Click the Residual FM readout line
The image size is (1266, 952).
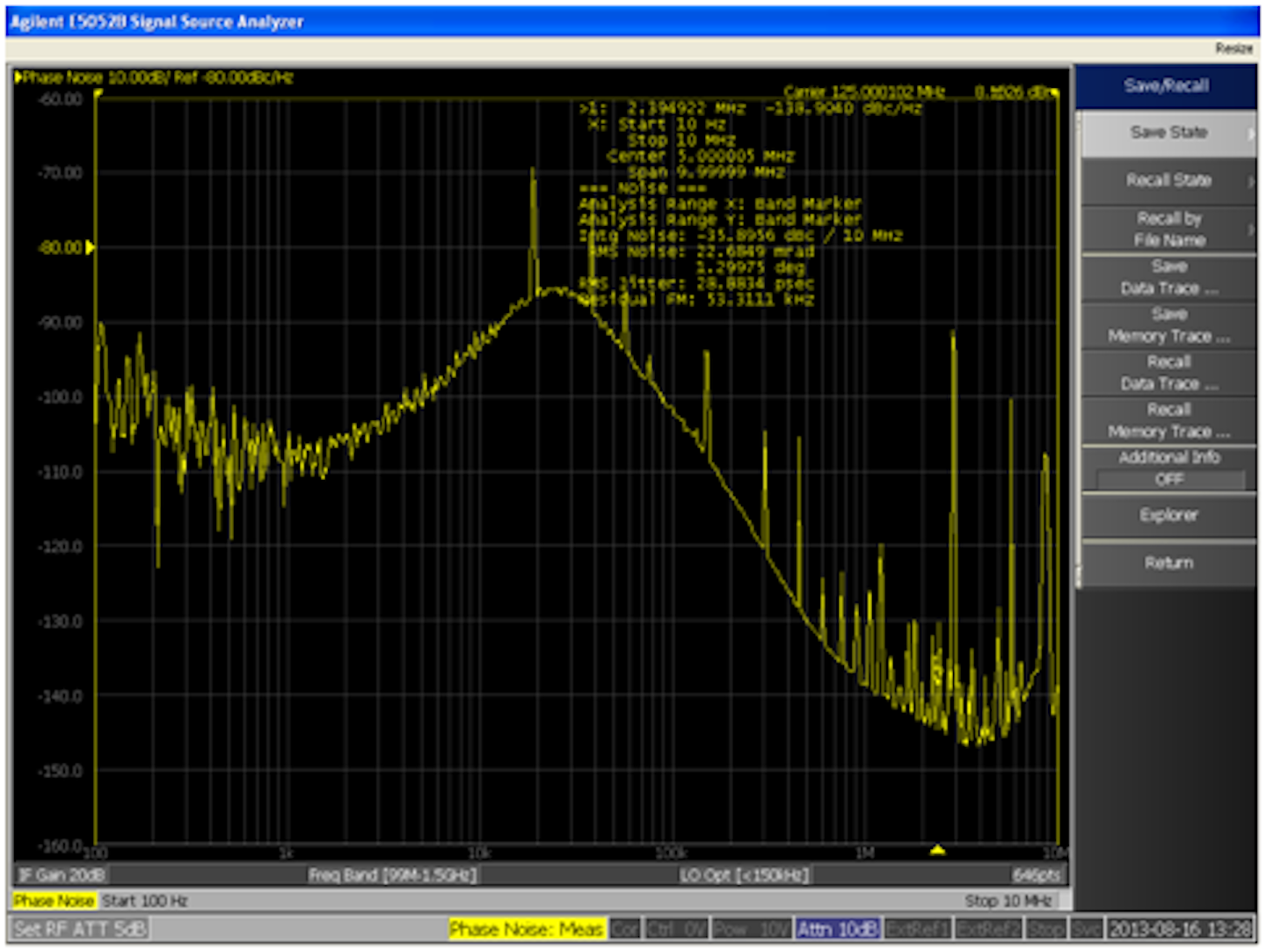coord(696,299)
